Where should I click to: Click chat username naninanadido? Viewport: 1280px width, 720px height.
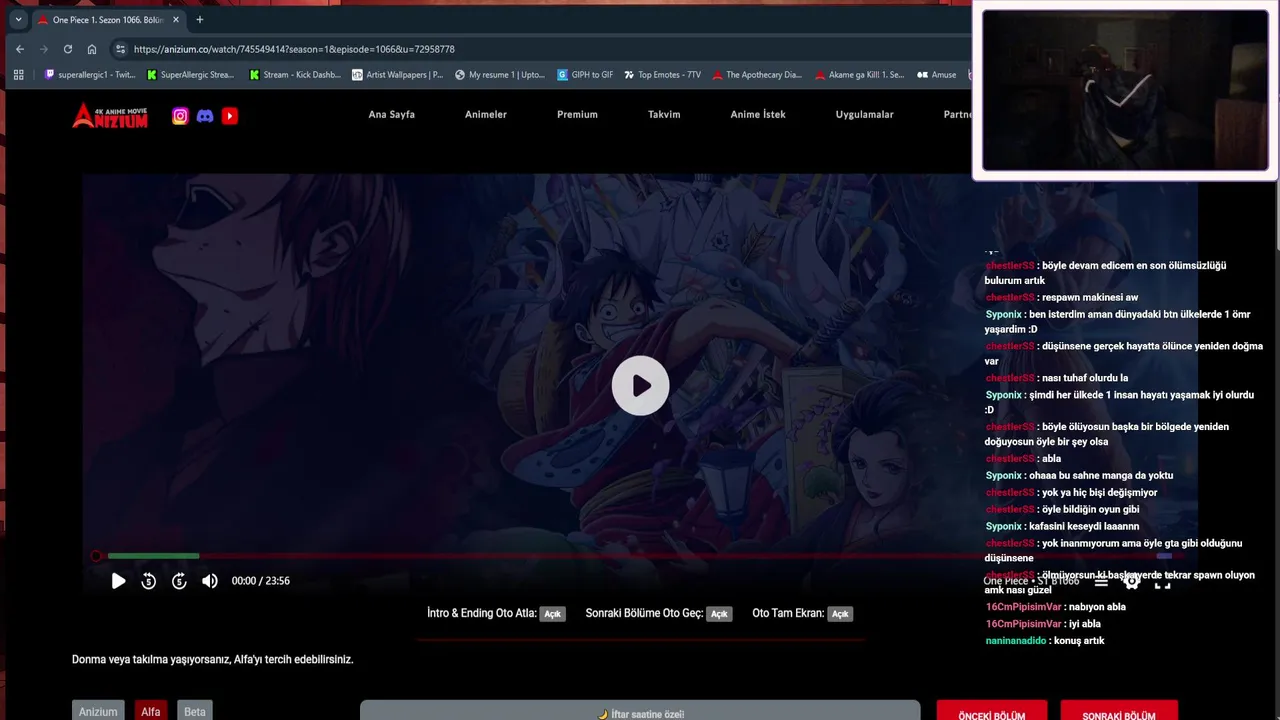click(x=1016, y=641)
